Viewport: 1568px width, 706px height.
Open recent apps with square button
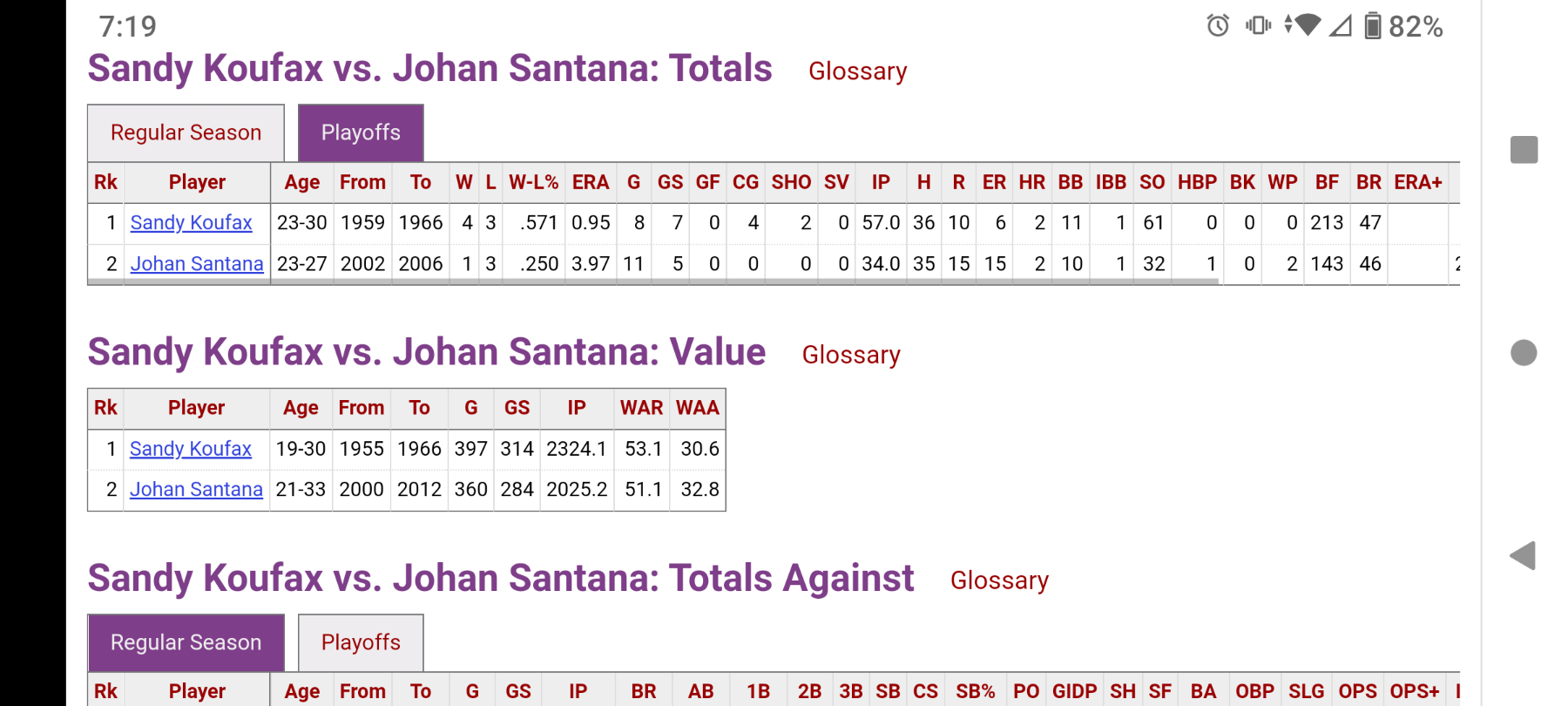[x=1524, y=149]
